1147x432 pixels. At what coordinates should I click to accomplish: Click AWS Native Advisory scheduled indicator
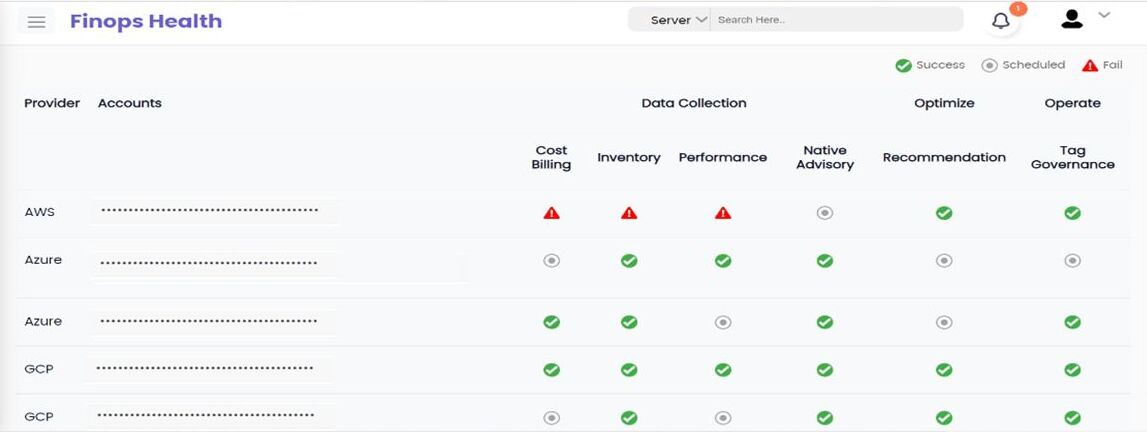tap(824, 213)
